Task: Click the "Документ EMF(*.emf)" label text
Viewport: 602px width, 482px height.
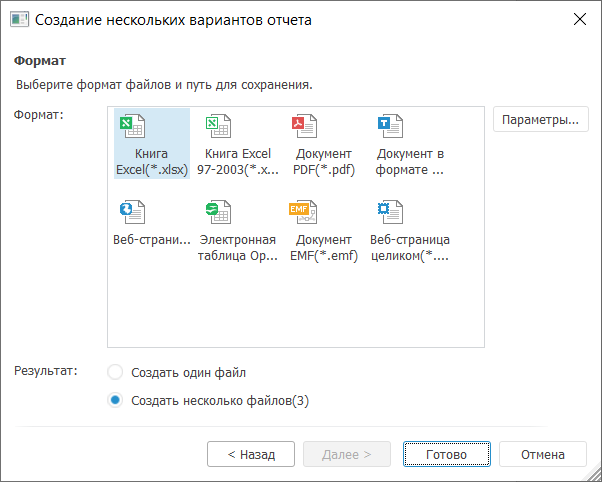Action: [323, 248]
